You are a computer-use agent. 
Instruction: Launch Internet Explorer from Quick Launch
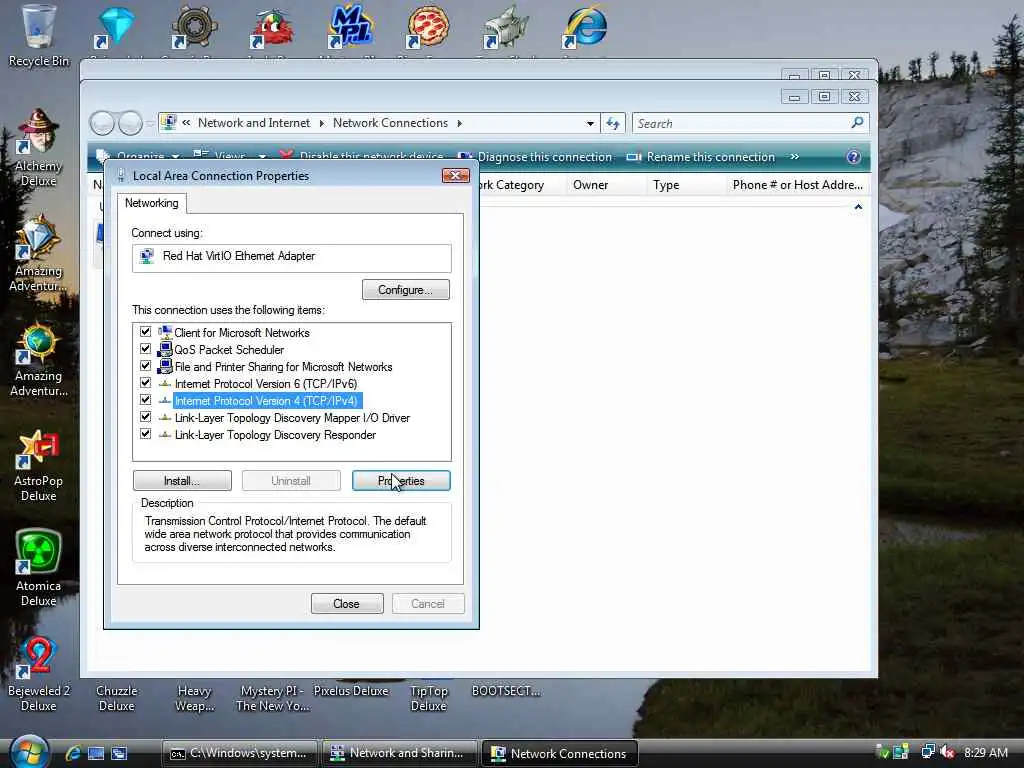pyautogui.click(x=72, y=753)
